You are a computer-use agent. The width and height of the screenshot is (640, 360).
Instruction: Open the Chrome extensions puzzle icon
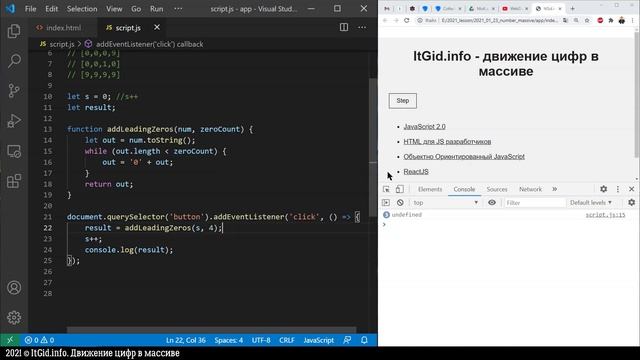pos(611,20)
